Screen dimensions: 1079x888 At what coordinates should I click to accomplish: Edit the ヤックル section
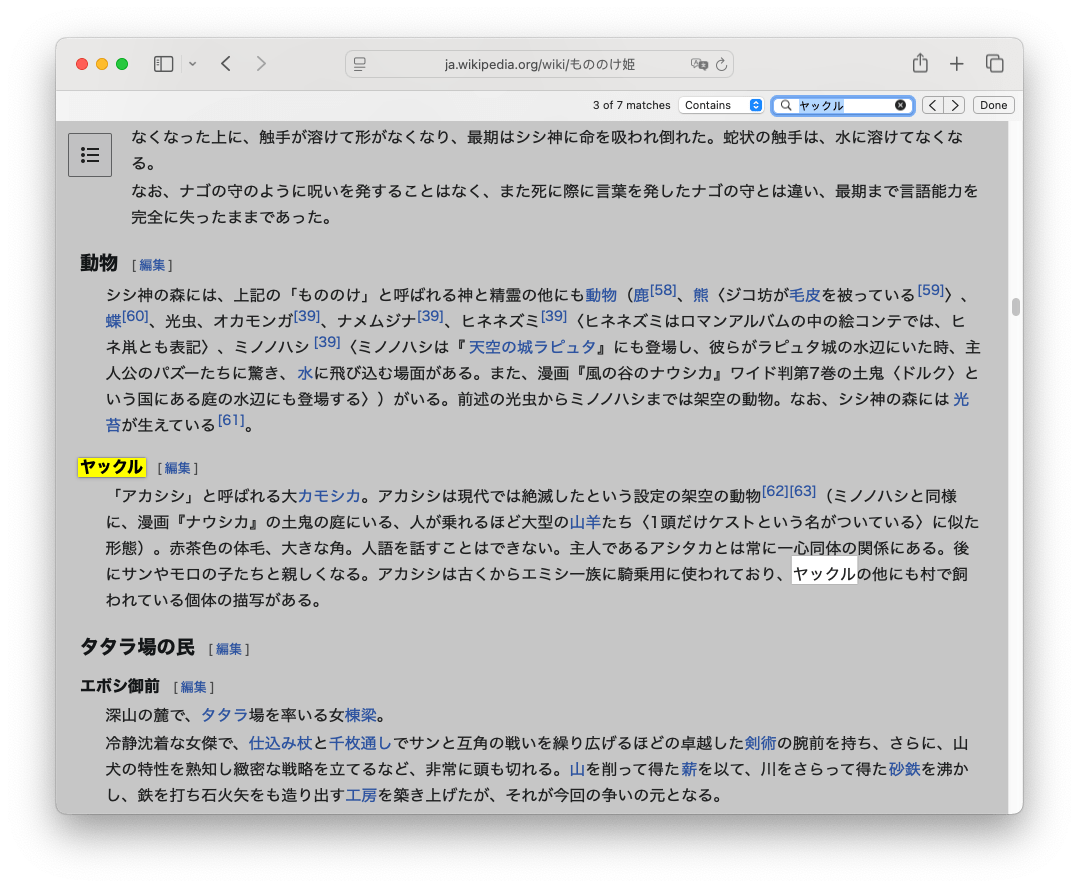[x=178, y=468]
